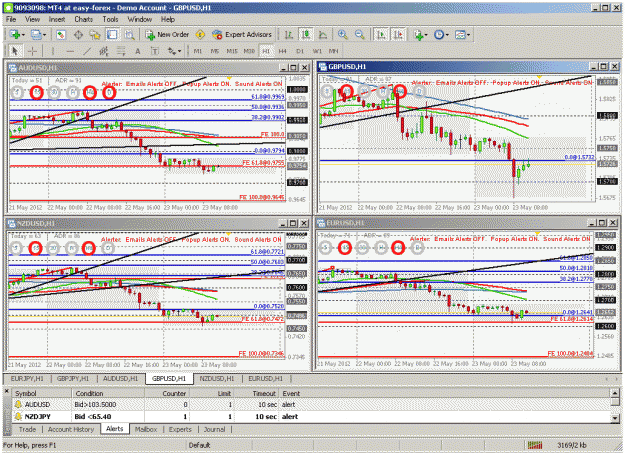This screenshot has height=453, width=625.
Task: Click alerts list scroll-down arrow
Action: point(615,418)
